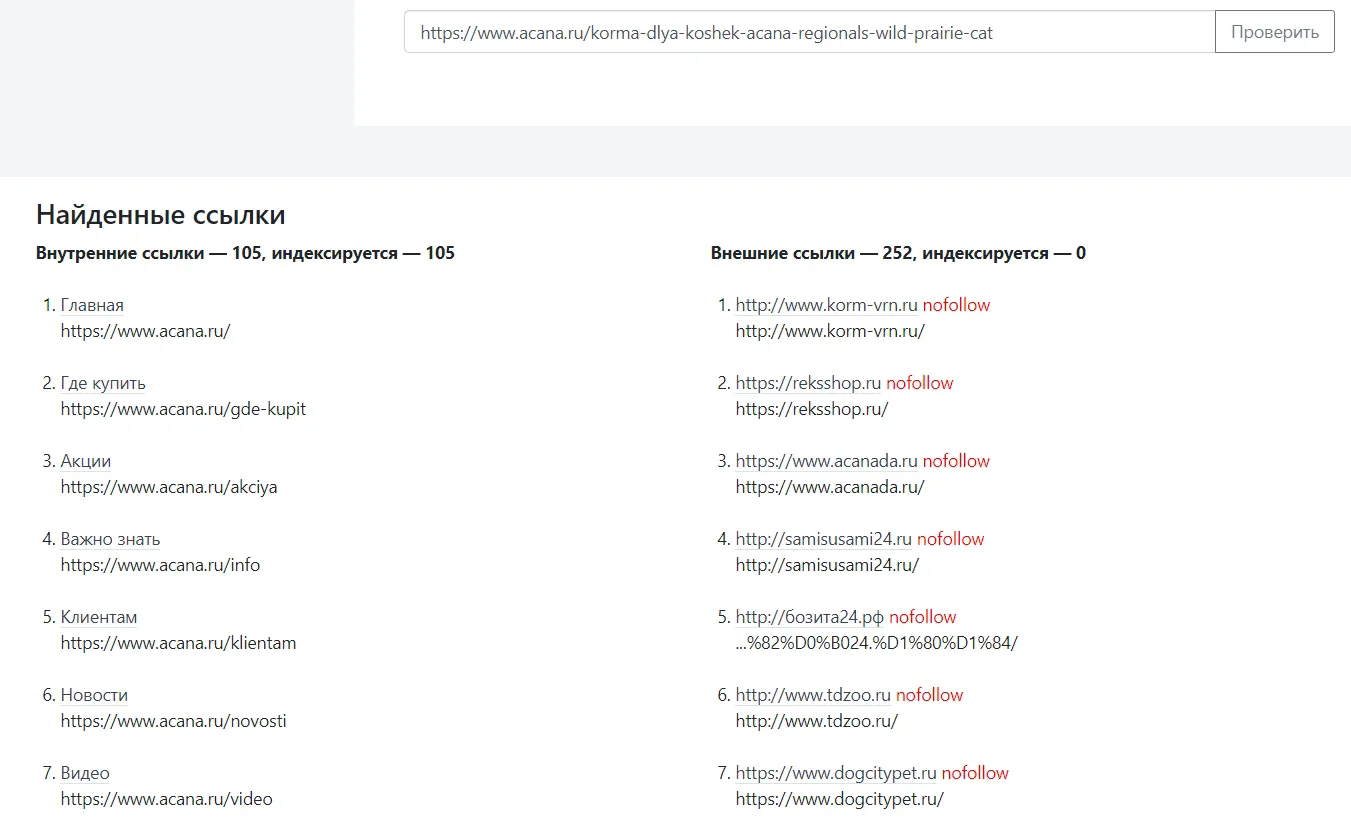Click nofollow label next to samisusami24.ru
The height and width of the screenshot is (826, 1351).
pos(950,539)
